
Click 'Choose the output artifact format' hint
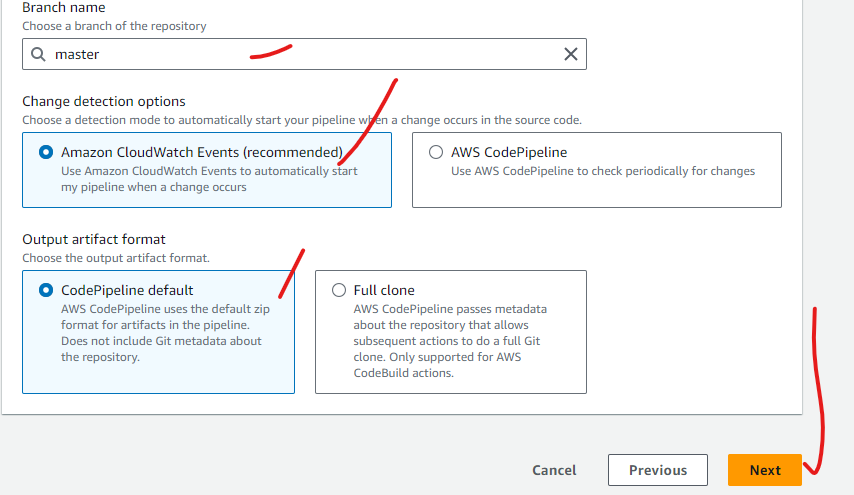coord(116,258)
